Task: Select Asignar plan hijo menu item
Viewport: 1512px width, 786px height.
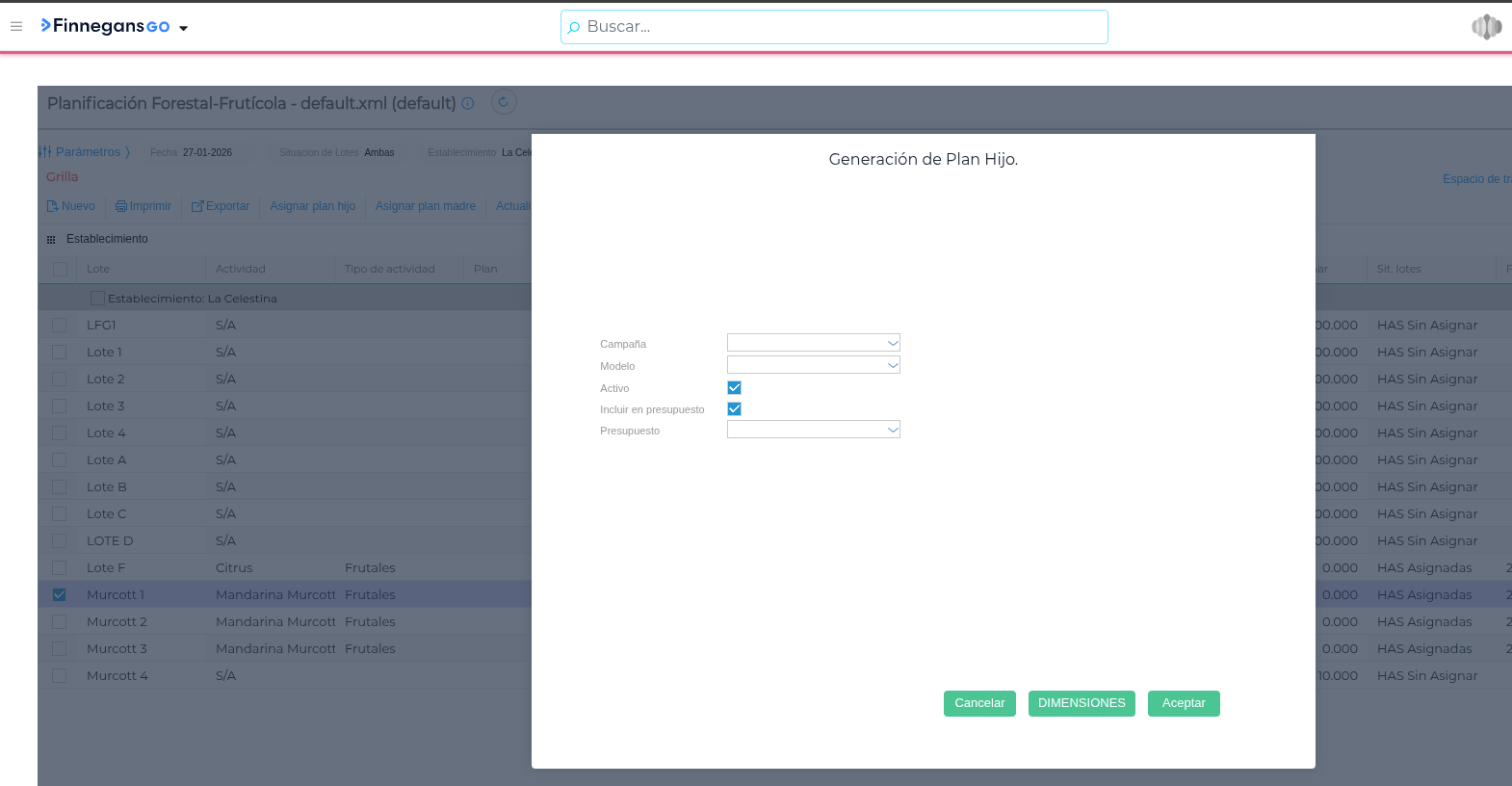Action: (x=312, y=206)
